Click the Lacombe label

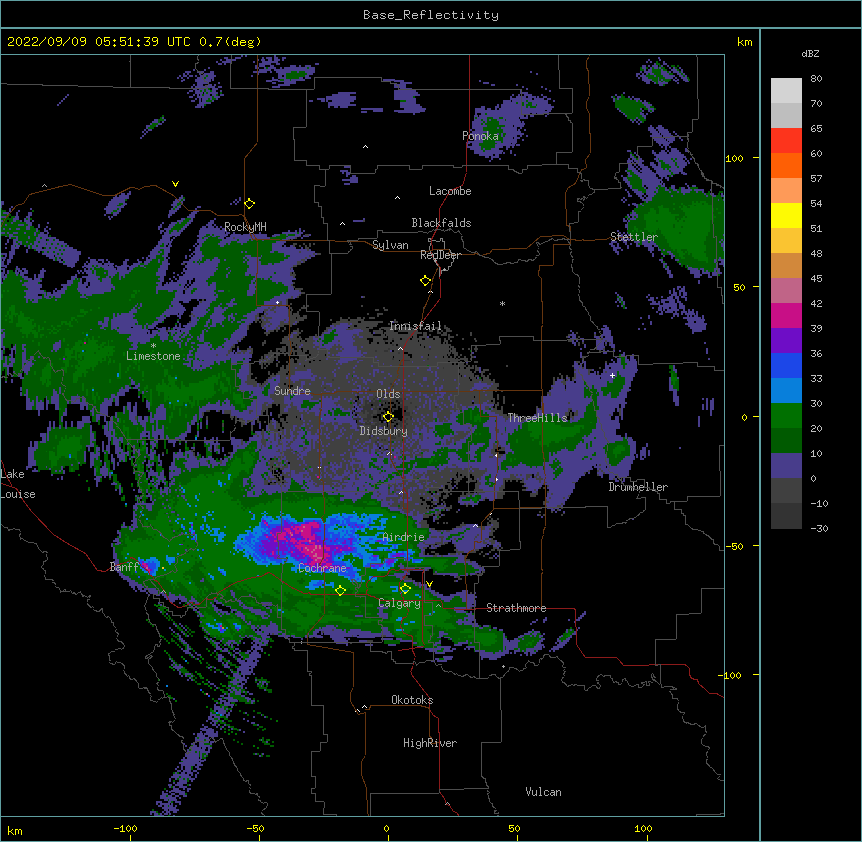click(x=450, y=191)
